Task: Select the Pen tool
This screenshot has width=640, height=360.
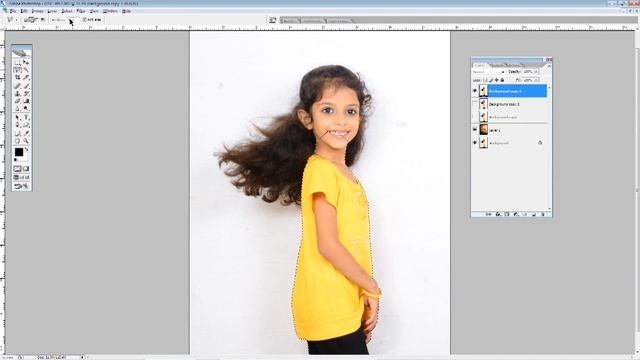Action: 18,124
